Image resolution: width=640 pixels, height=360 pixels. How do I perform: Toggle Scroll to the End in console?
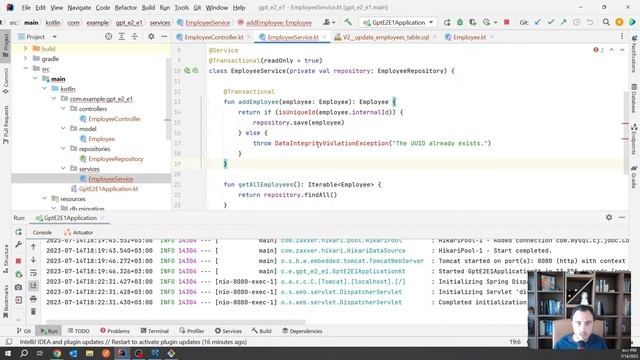pyautogui.click(x=33, y=286)
